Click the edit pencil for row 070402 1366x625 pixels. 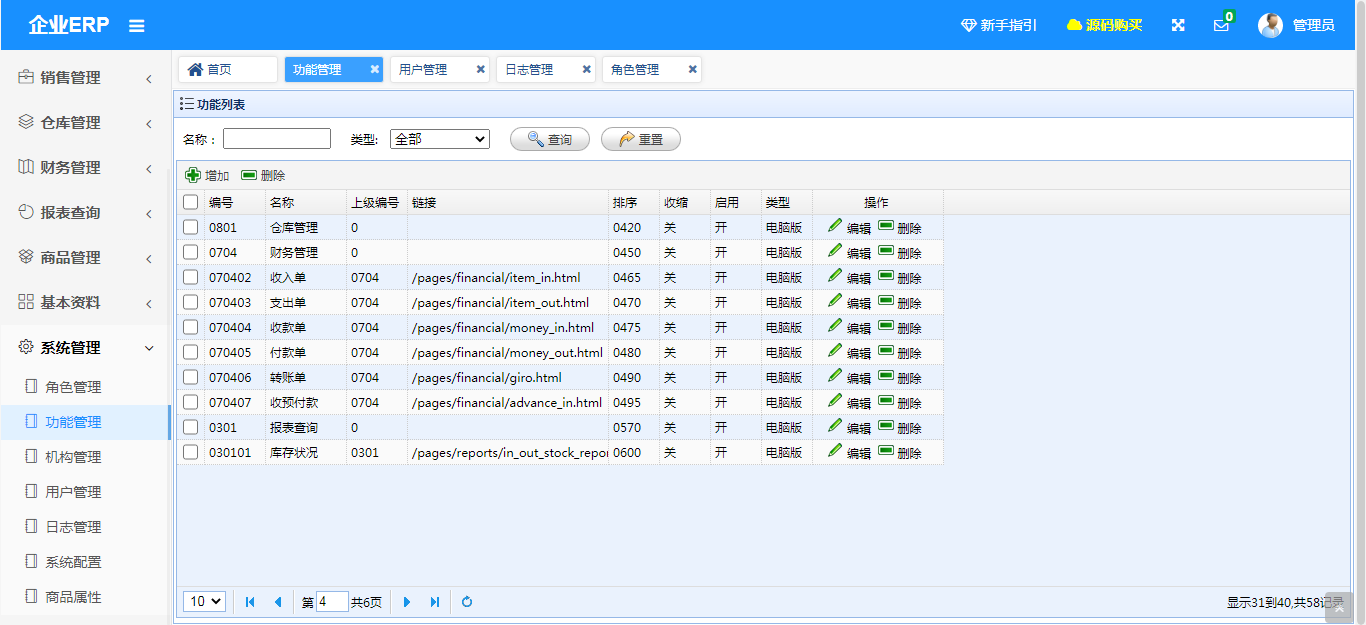coord(835,276)
